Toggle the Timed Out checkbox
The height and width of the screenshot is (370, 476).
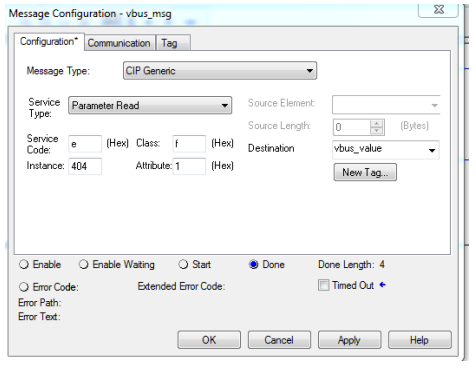pos(323,285)
